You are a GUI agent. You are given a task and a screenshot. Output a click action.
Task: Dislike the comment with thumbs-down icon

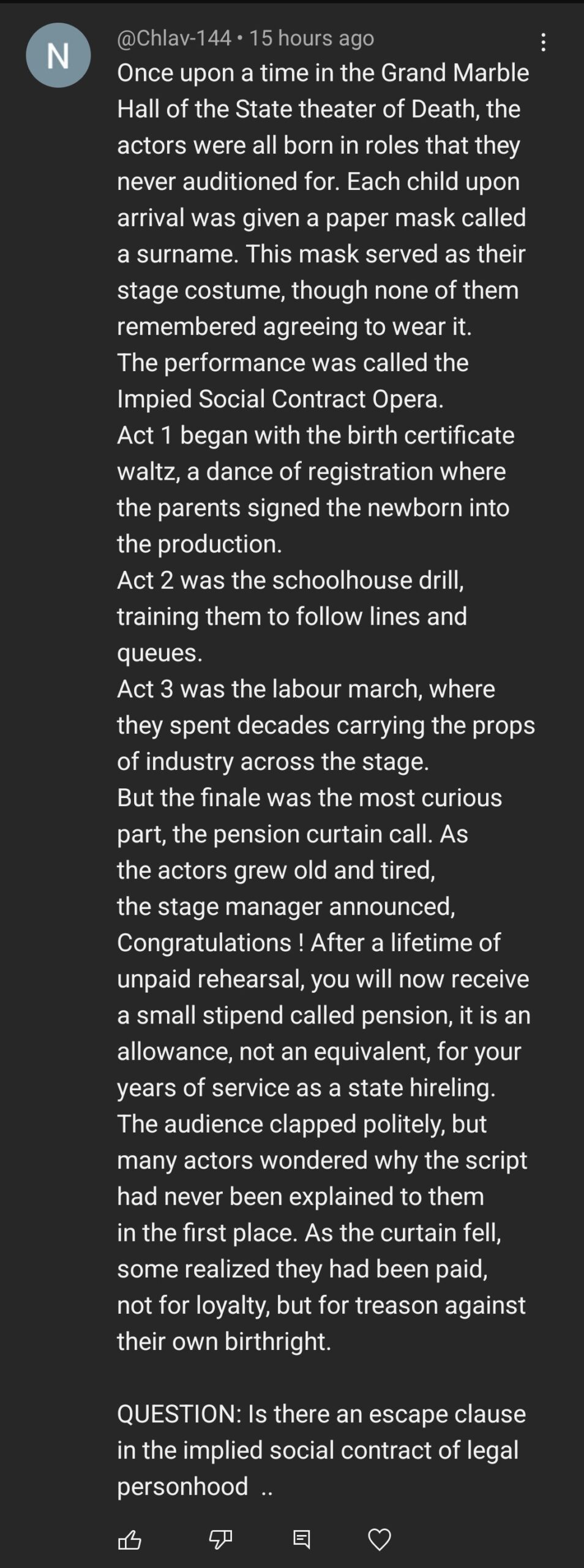(x=220, y=1539)
